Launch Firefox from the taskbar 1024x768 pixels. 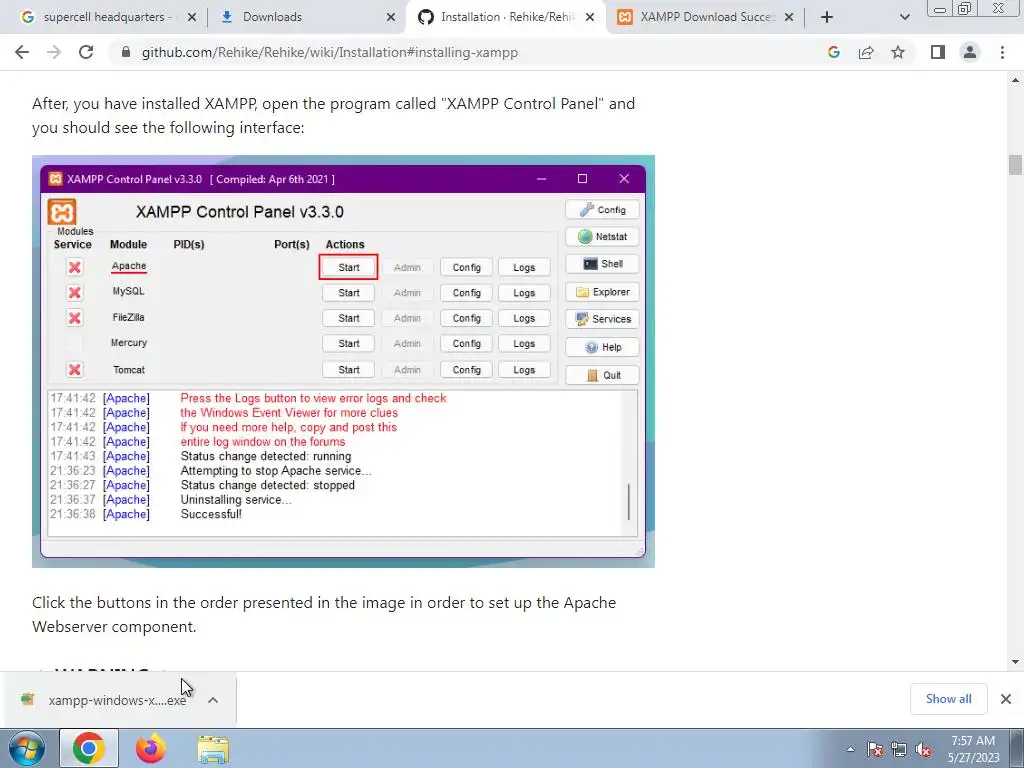(151, 748)
